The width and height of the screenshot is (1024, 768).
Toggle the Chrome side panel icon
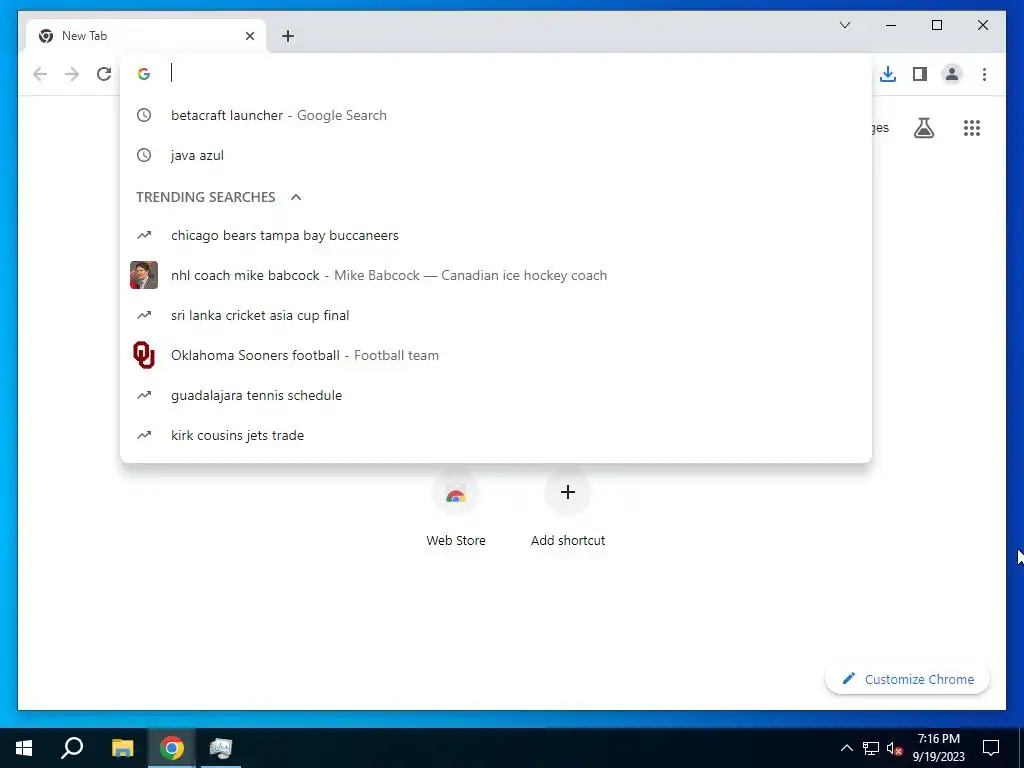pyautogui.click(x=920, y=74)
